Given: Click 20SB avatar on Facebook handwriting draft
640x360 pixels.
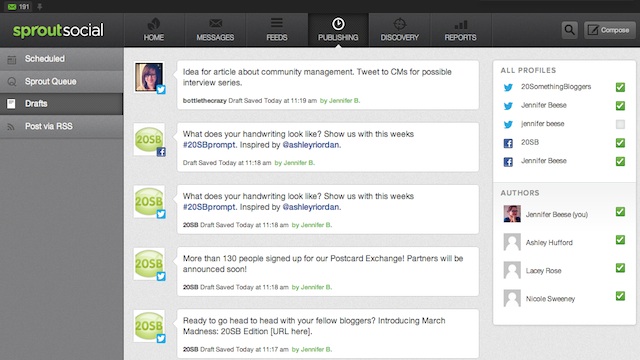Looking at the screenshot, I should 149,139.
